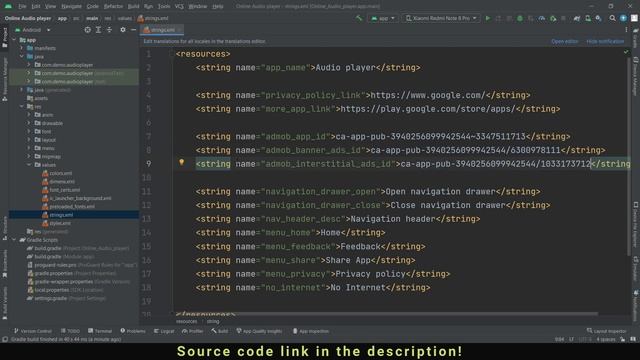Hide the Project panel with minus icon
Image resolution: width=640 pixels, height=360 pixels.
(x=133, y=30)
